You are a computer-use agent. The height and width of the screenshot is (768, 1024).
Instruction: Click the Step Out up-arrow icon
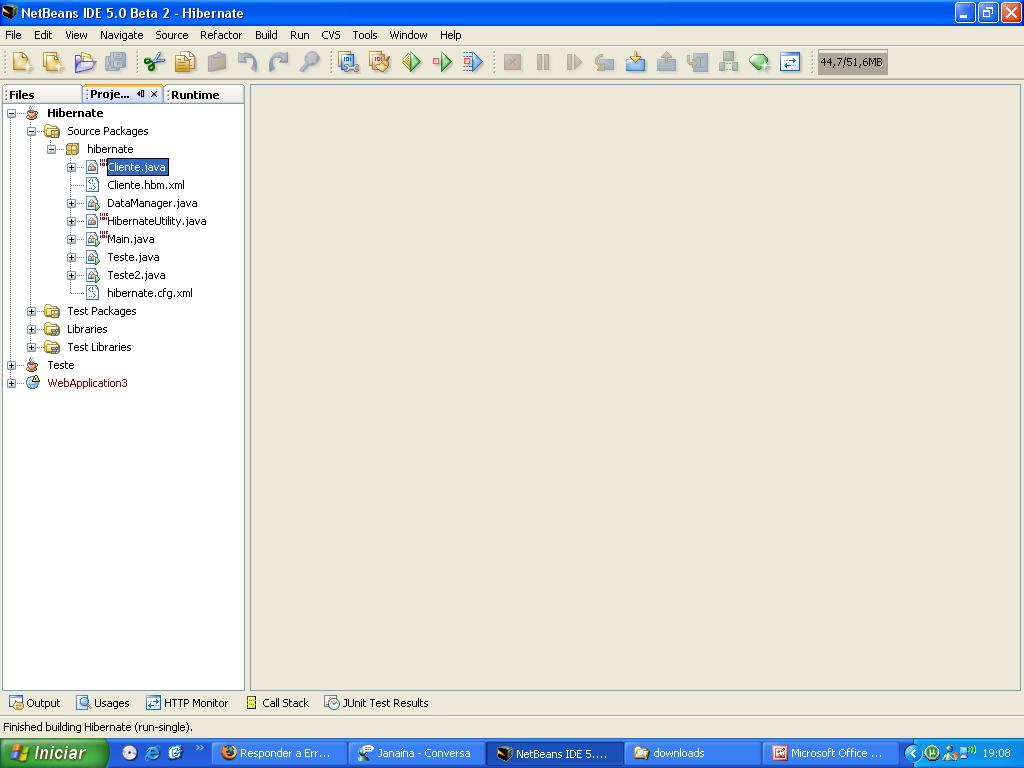(x=666, y=62)
